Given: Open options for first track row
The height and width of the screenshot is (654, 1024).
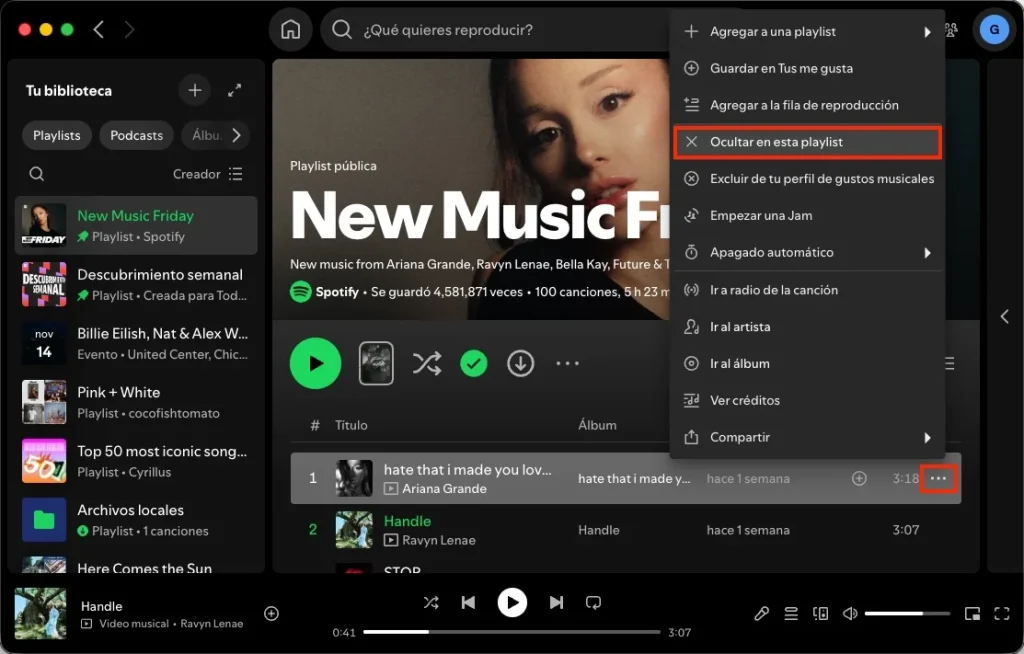Looking at the screenshot, I should coord(938,478).
